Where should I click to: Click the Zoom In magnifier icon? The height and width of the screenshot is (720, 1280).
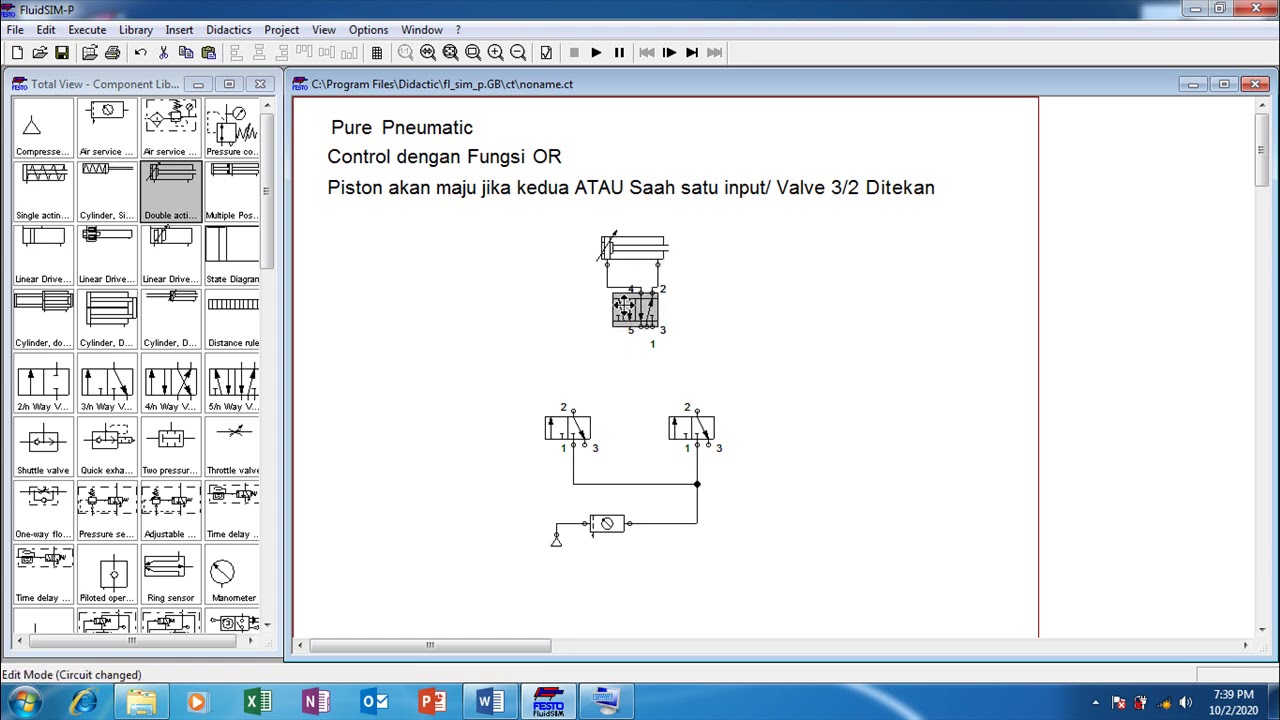(x=495, y=53)
